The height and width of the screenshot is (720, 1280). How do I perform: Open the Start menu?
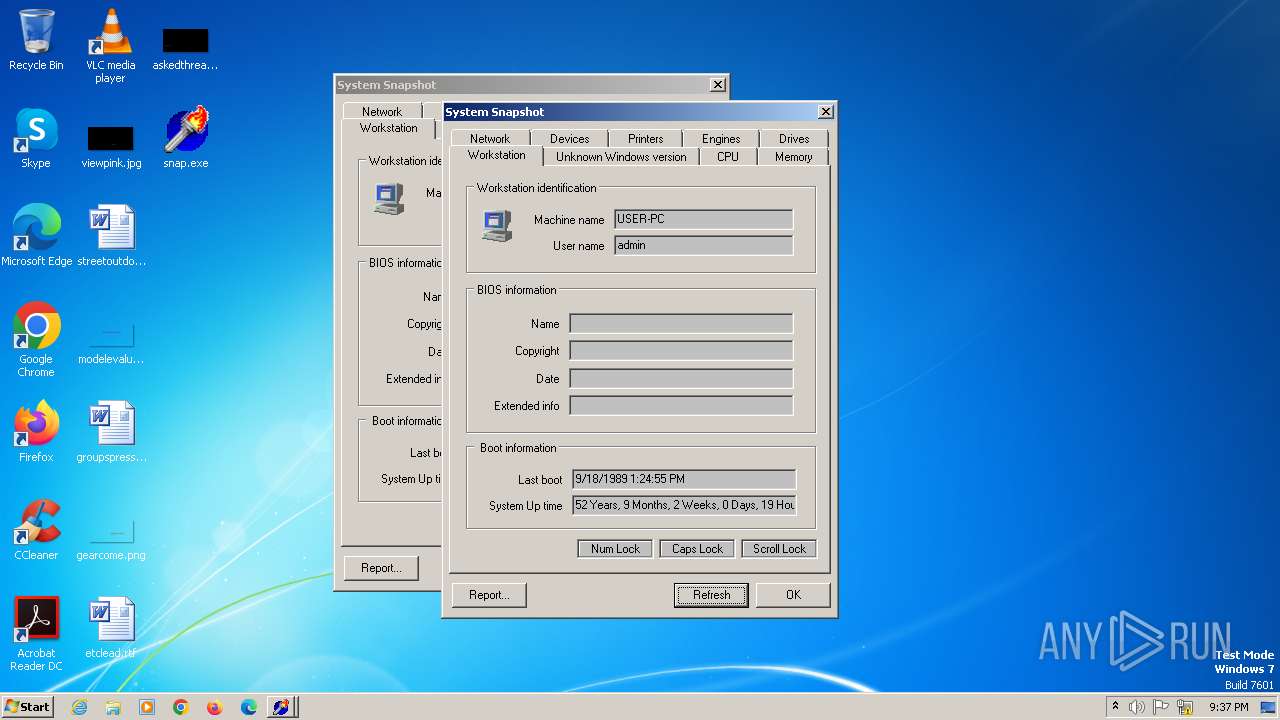pyautogui.click(x=28, y=707)
